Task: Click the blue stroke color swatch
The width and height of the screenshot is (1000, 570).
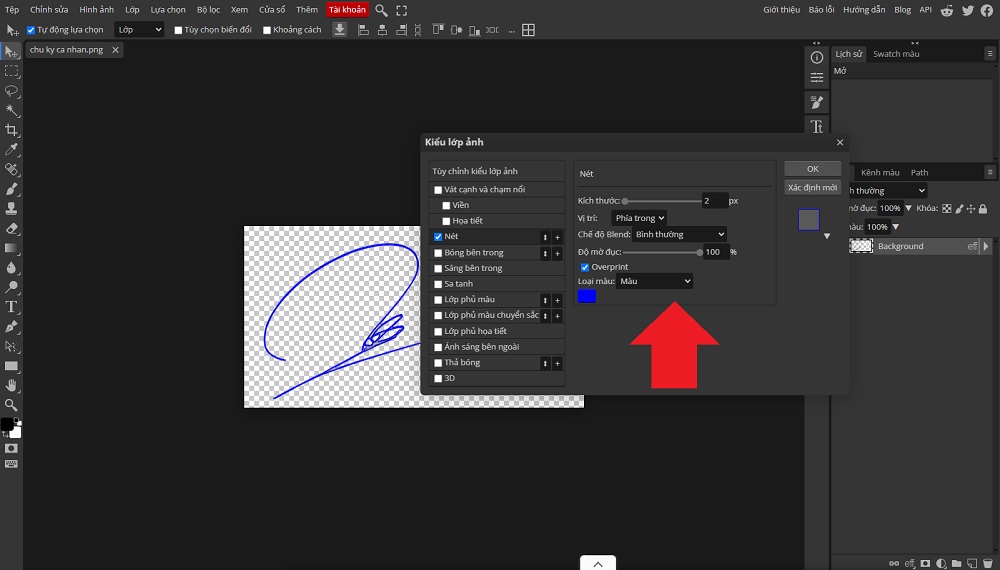Action: (587, 296)
